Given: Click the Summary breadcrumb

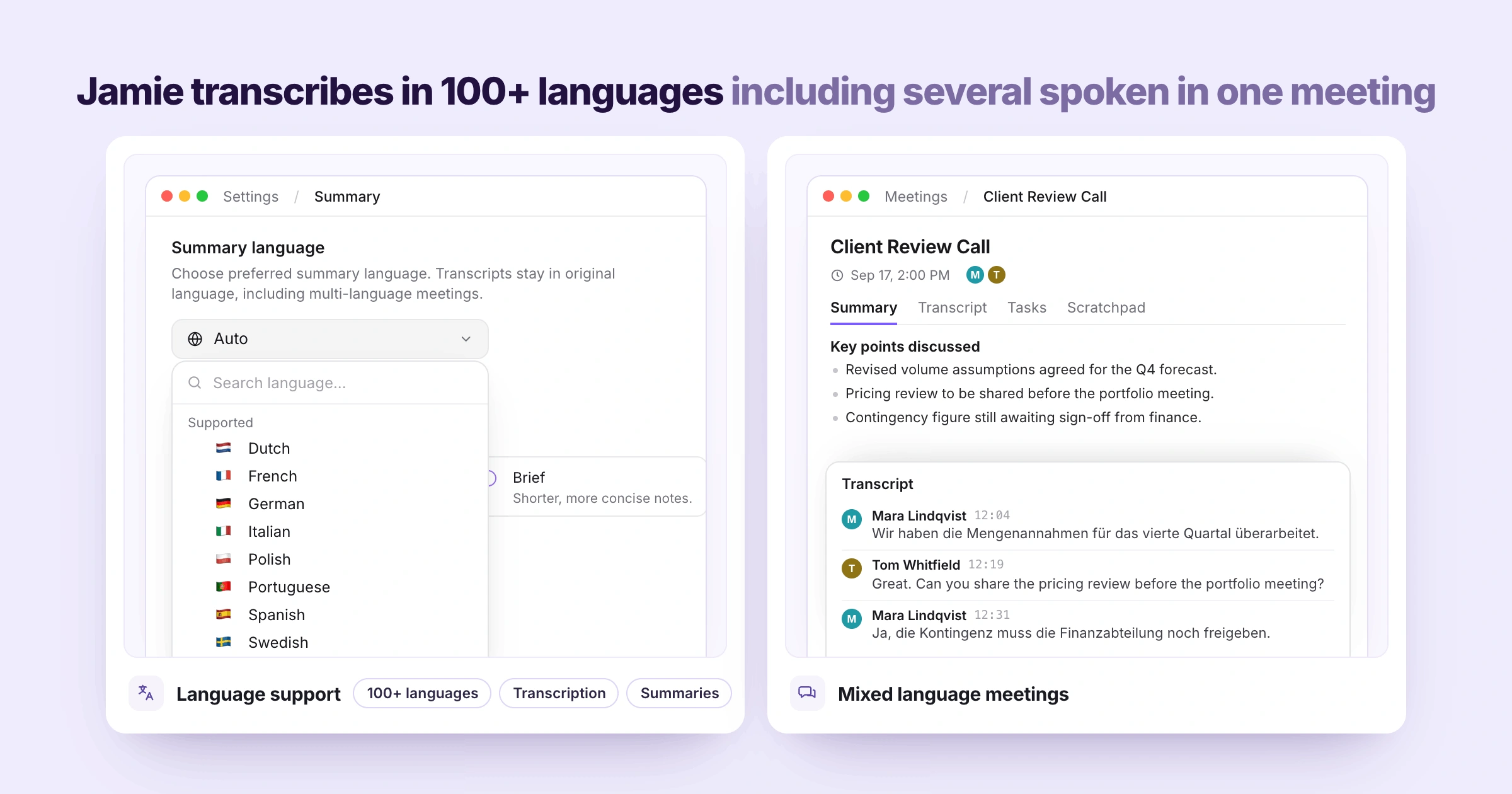Looking at the screenshot, I should point(347,197).
